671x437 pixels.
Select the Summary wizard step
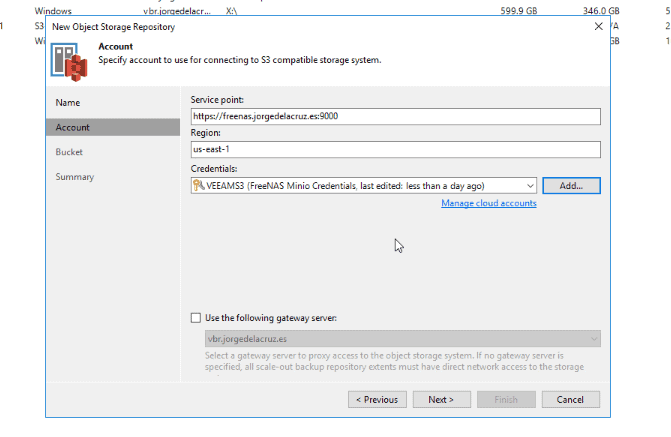(74, 177)
